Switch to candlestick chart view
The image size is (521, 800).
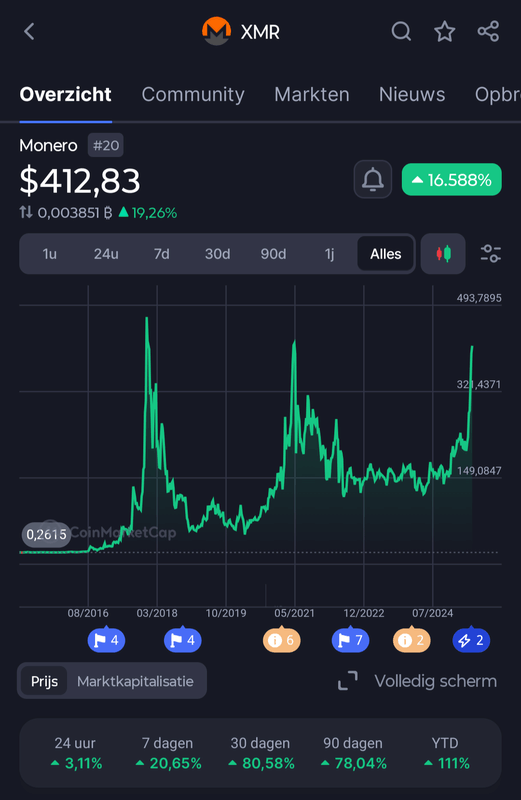(x=443, y=254)
